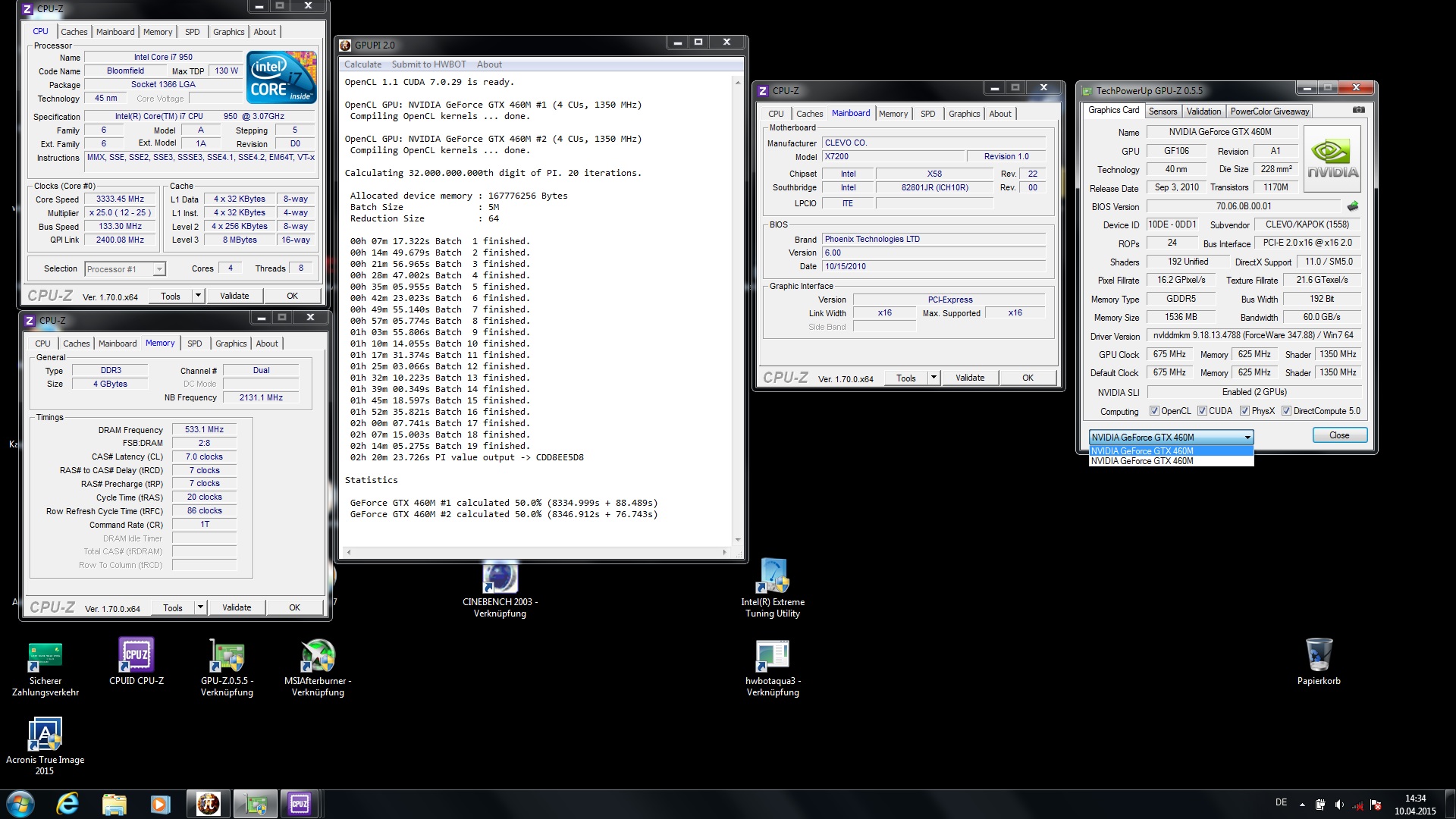Switch to Caches tab in CPU window
Image resolution: width=1456 pixels, height=819 pixels.
[74, 32]
